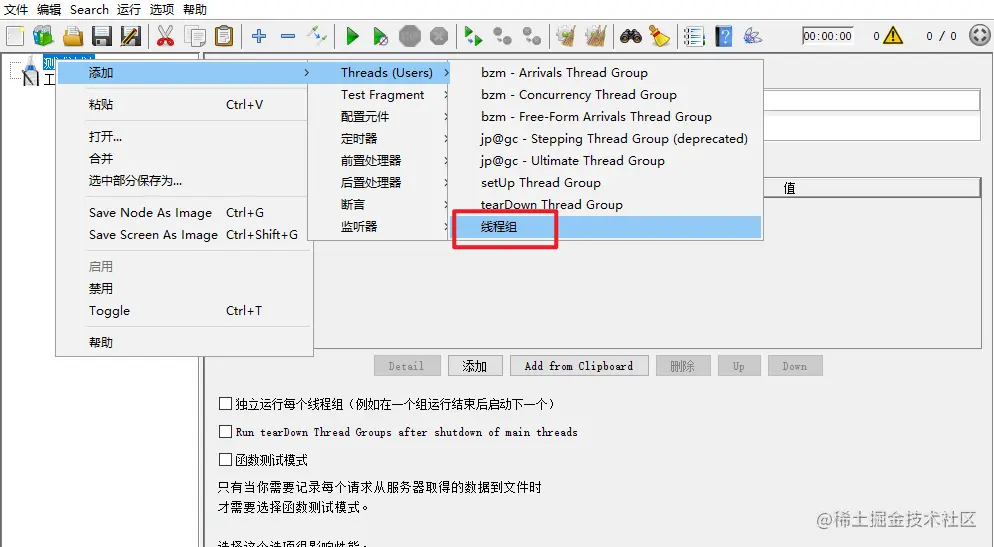994x547 pixels.
Task: Open the 帮助 menu in the menu bar
Action: point(195,10)
